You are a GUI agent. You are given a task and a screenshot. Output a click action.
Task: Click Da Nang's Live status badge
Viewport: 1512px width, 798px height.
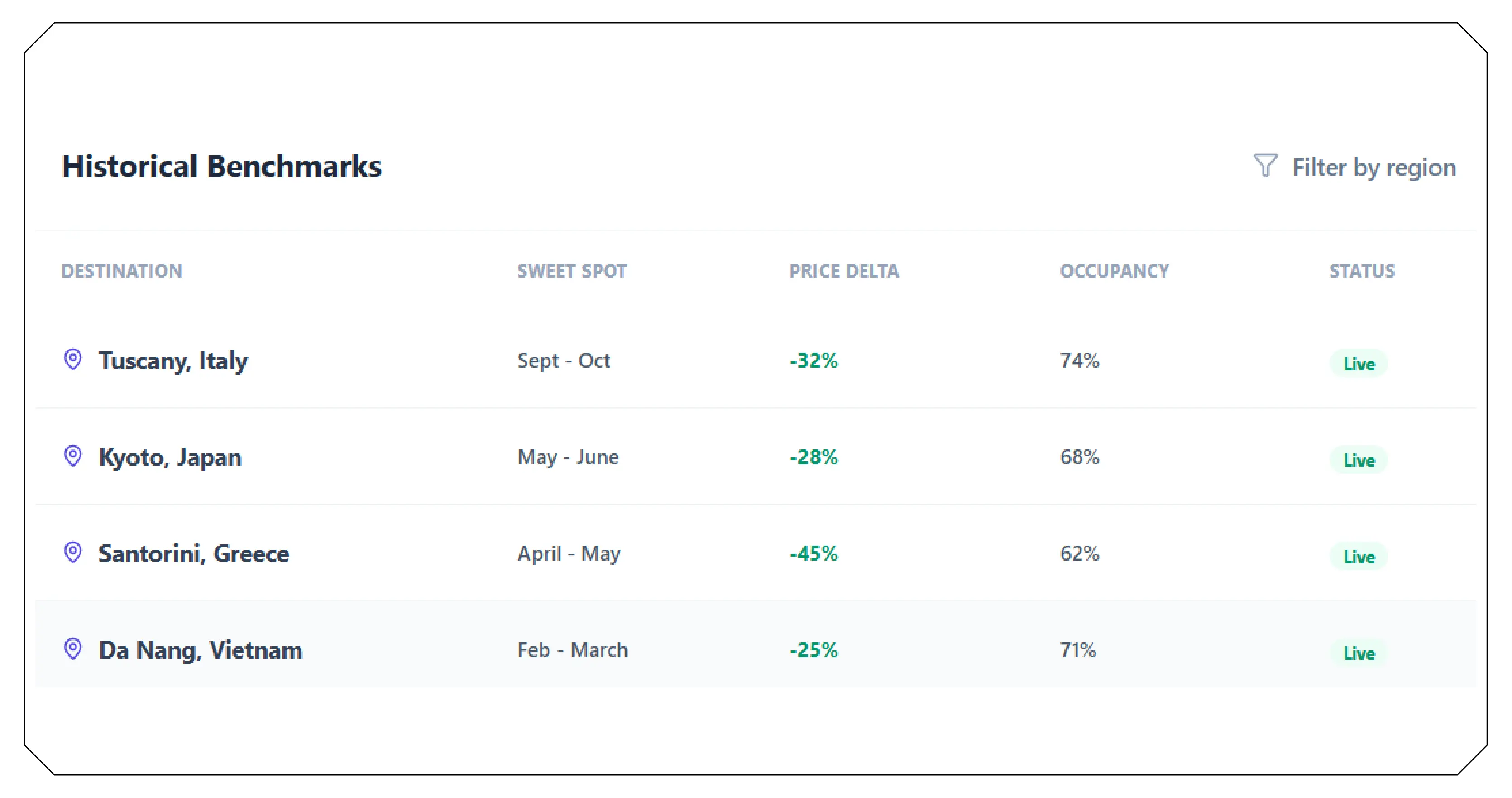point(1358,653)
